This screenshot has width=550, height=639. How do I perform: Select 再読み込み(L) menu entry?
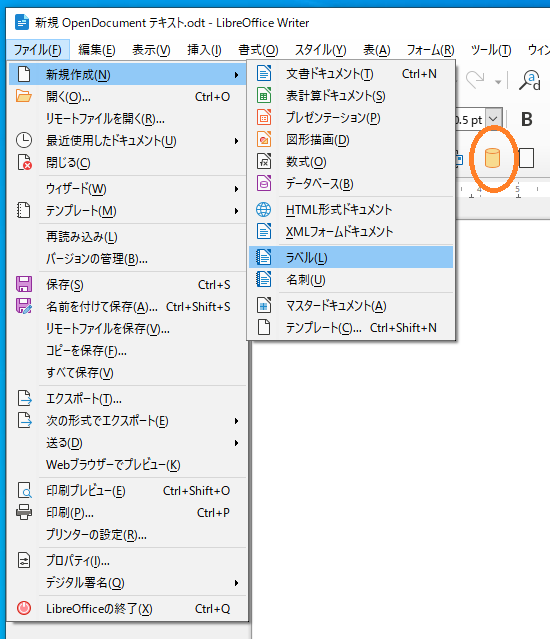[x=127, y=237]
